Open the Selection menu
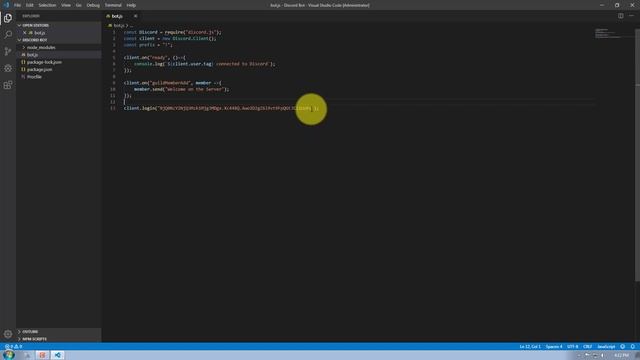The image size is (640, 360). click(x=47, y=5)
